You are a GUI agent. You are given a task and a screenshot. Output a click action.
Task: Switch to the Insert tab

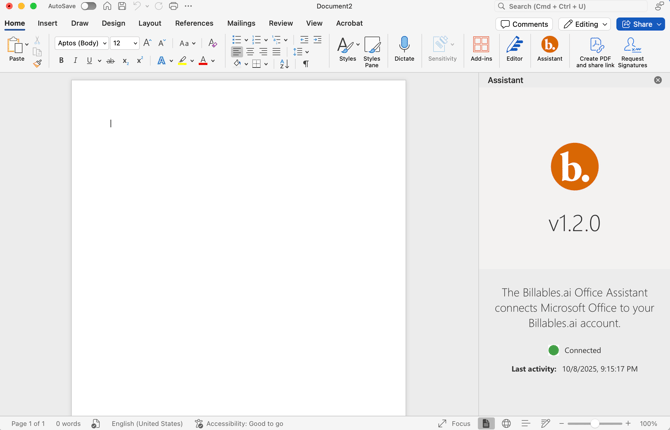[47, 23]
